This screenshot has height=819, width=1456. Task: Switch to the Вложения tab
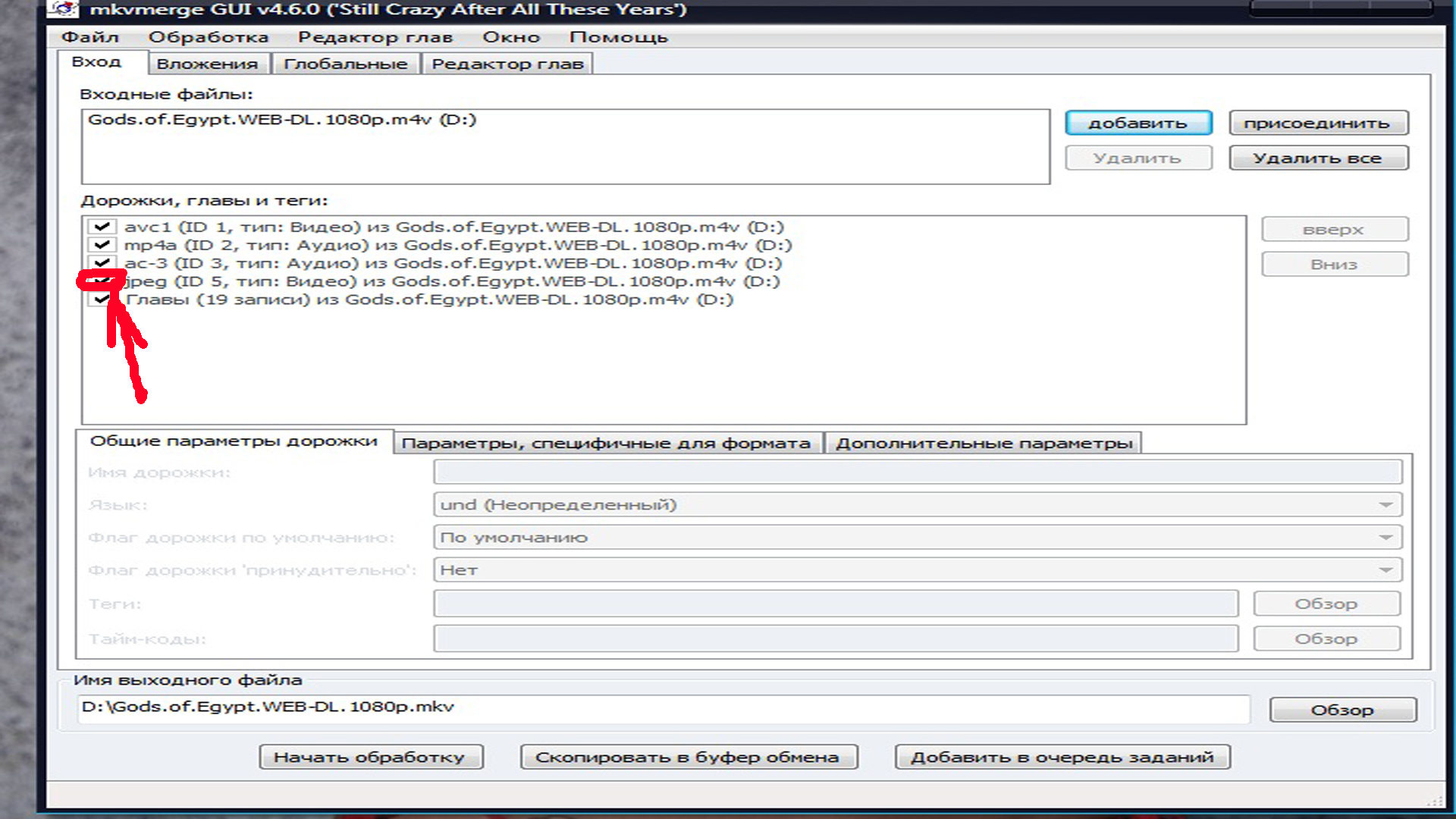(x=207, y=64)
